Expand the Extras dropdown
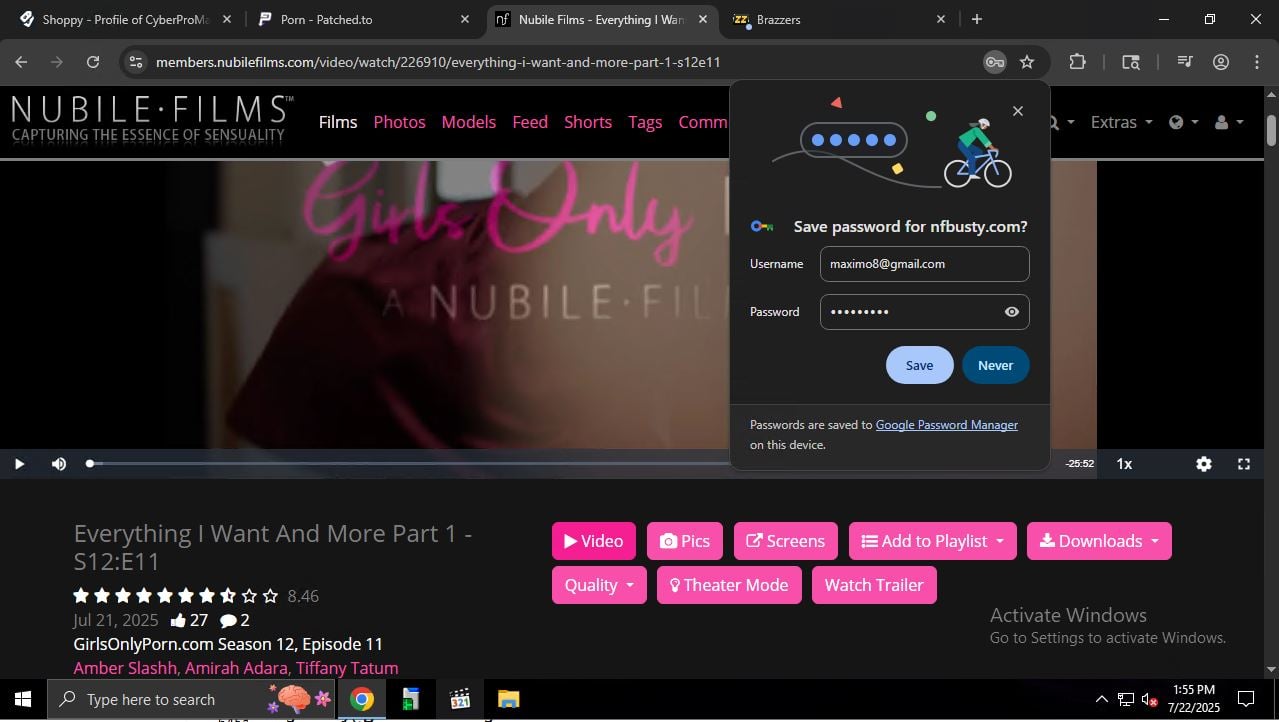Screen dimensions: 1279x722 (x=1121, y=122)
